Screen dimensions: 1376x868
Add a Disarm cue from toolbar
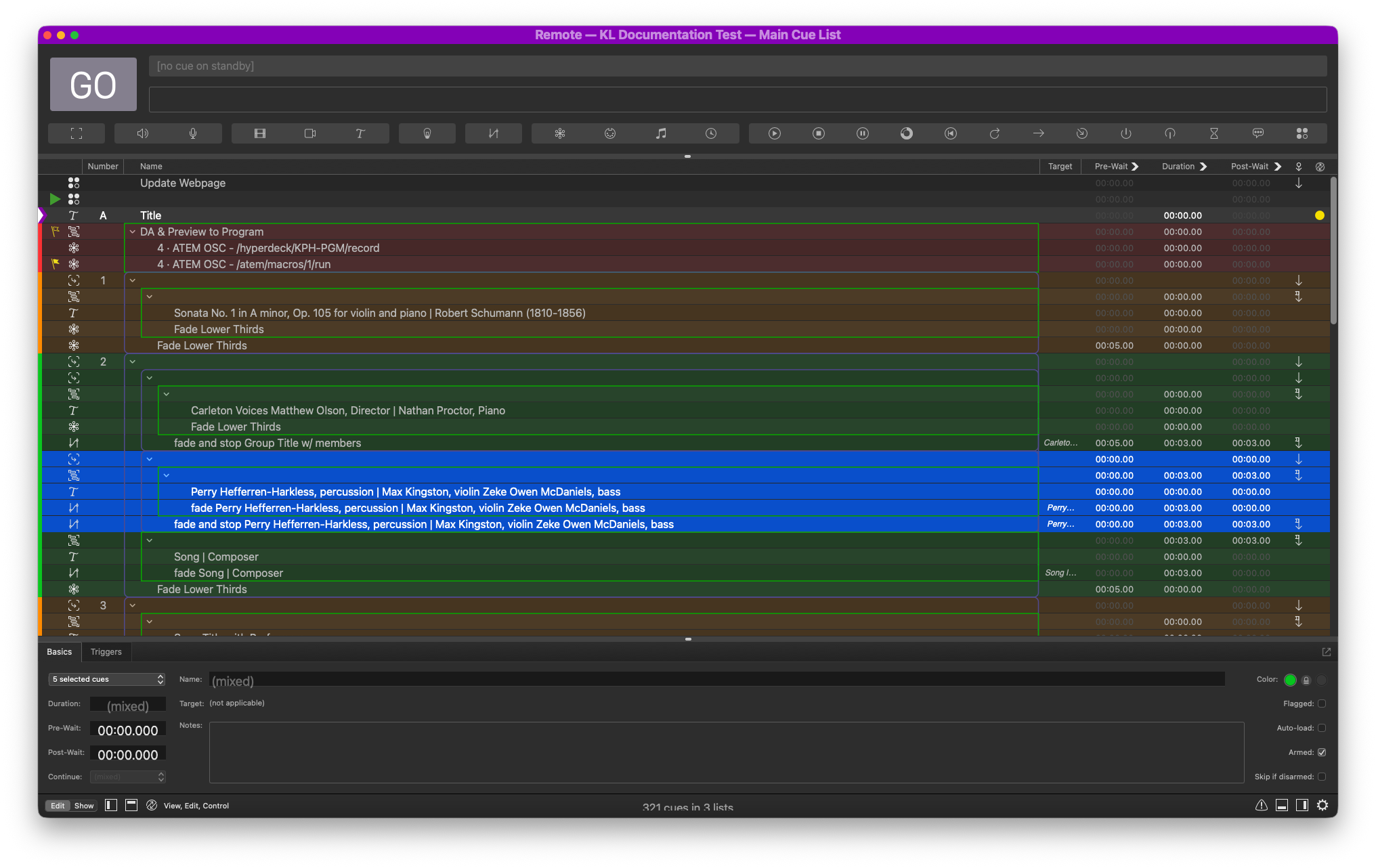(1170, 133)
